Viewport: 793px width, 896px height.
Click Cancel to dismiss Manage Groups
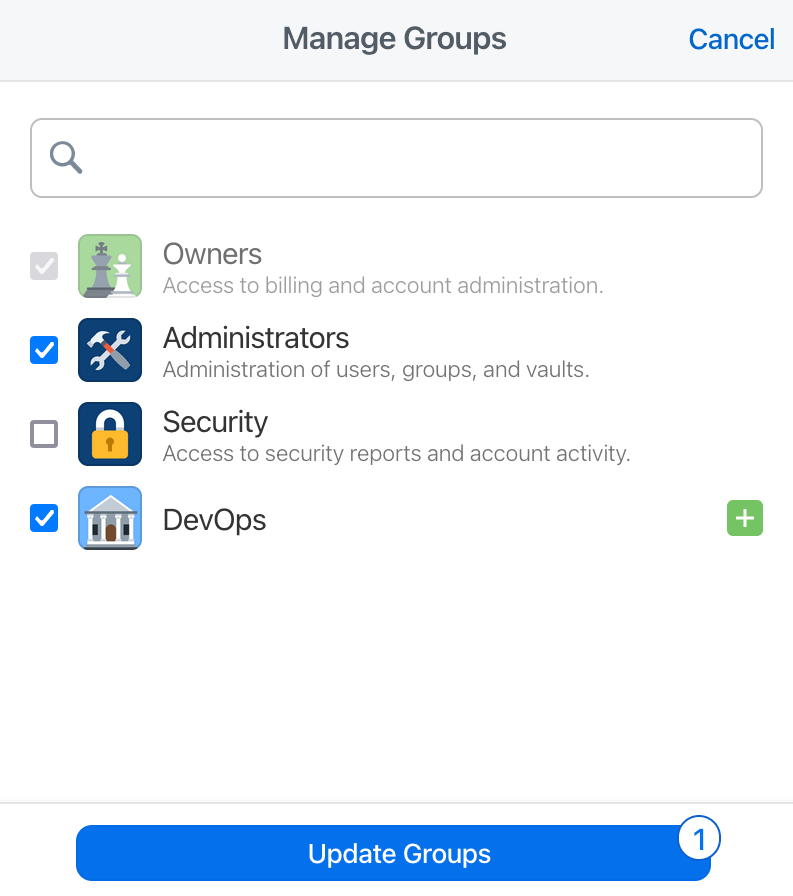pyautogui.click(x=731, y=39)
